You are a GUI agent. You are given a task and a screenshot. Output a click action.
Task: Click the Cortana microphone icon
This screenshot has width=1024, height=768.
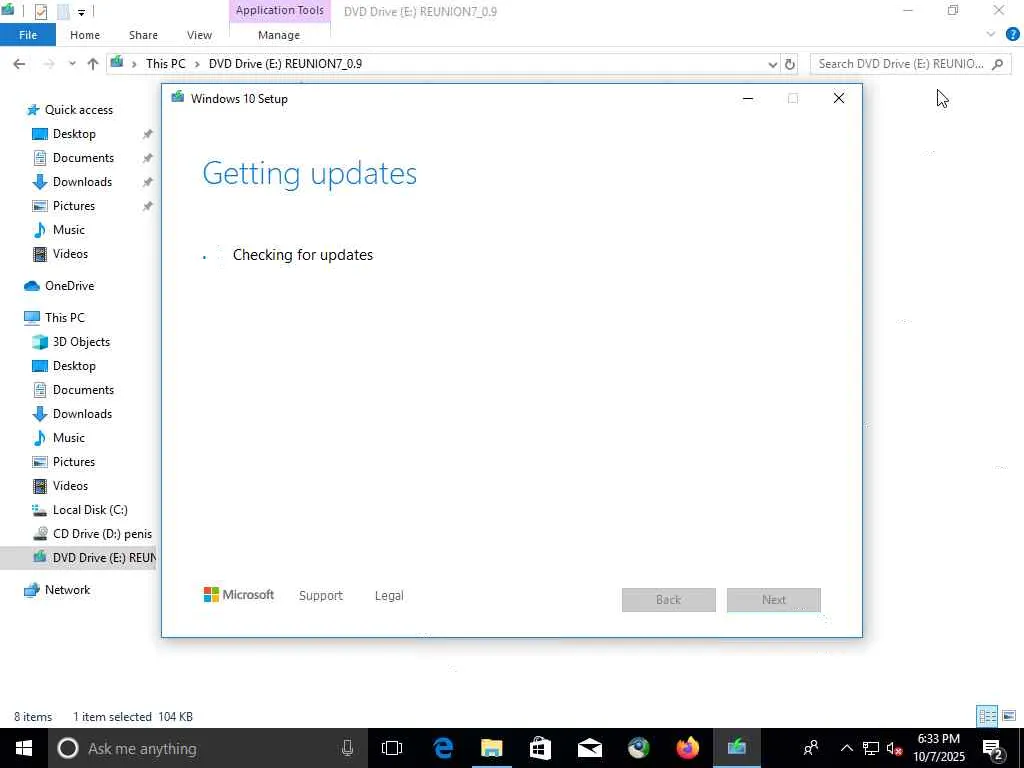point(347,748)
